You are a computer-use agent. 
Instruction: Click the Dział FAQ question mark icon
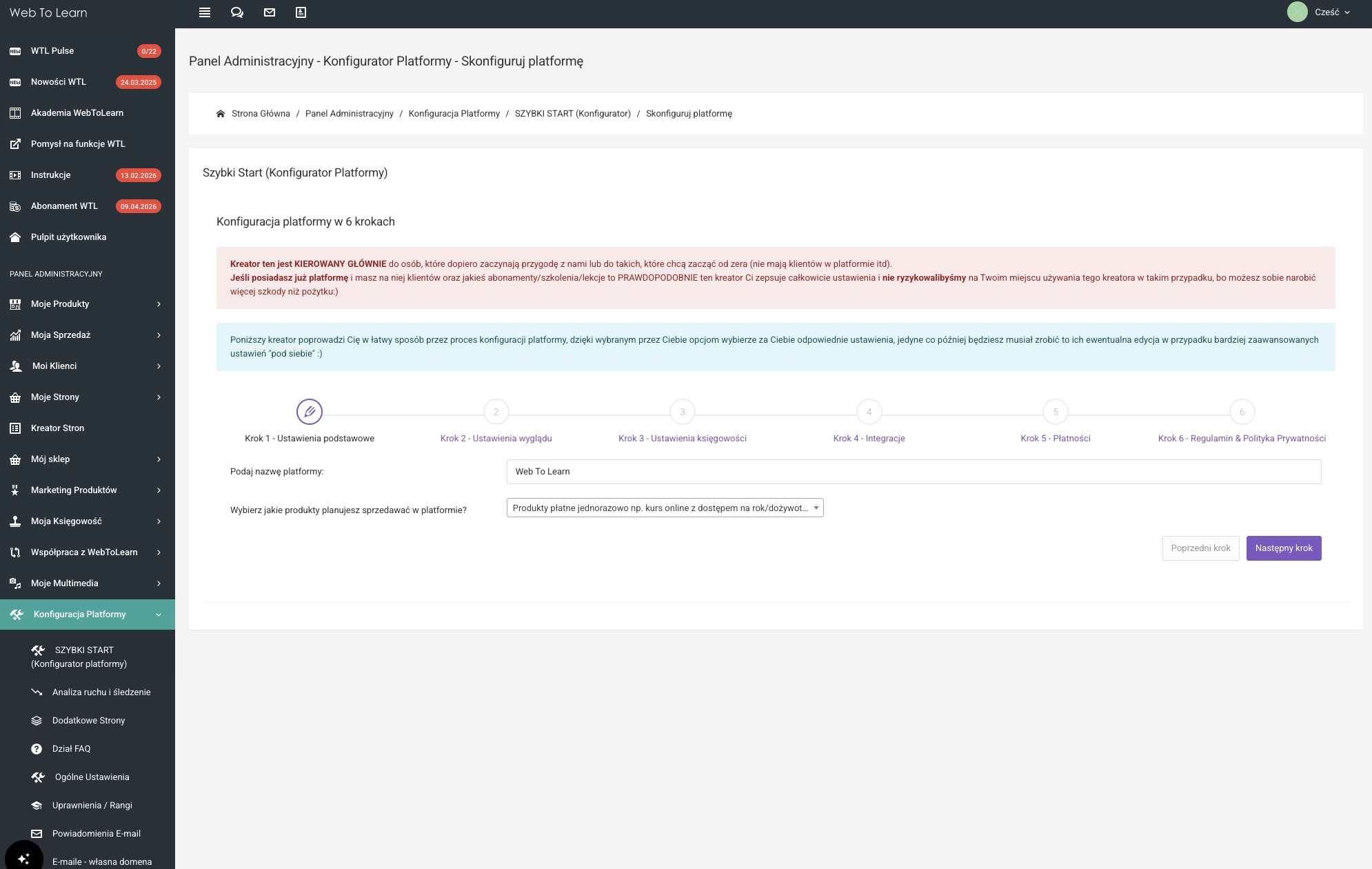pos(37,749)
